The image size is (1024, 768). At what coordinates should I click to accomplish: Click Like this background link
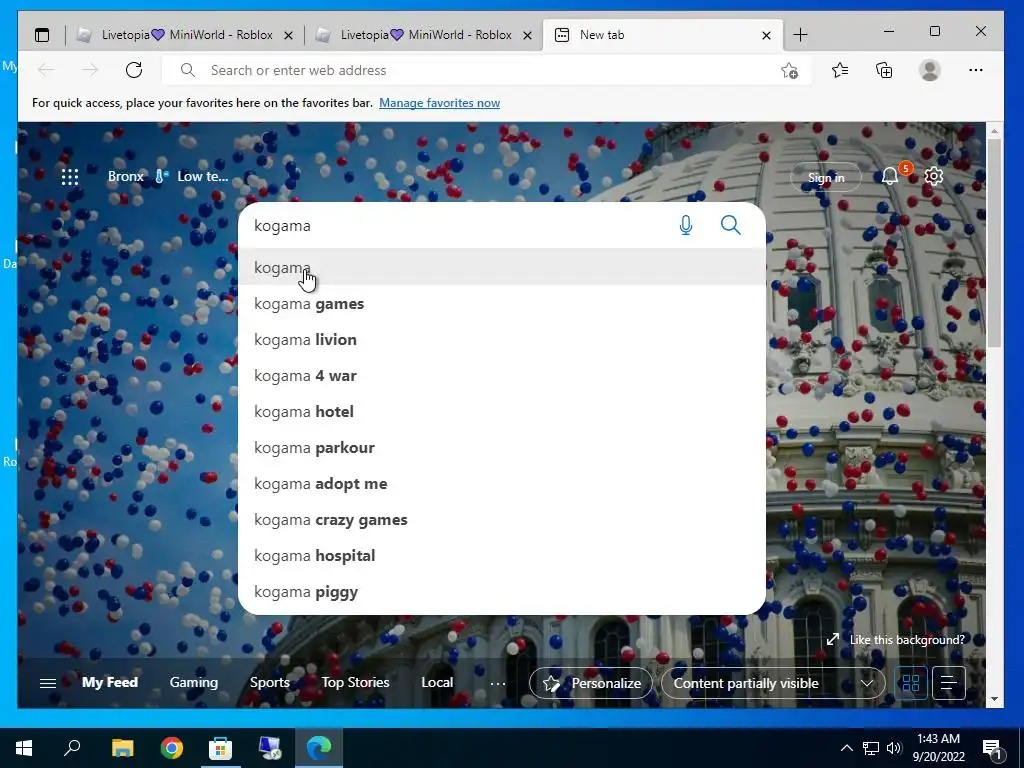[x=907, y=639]
